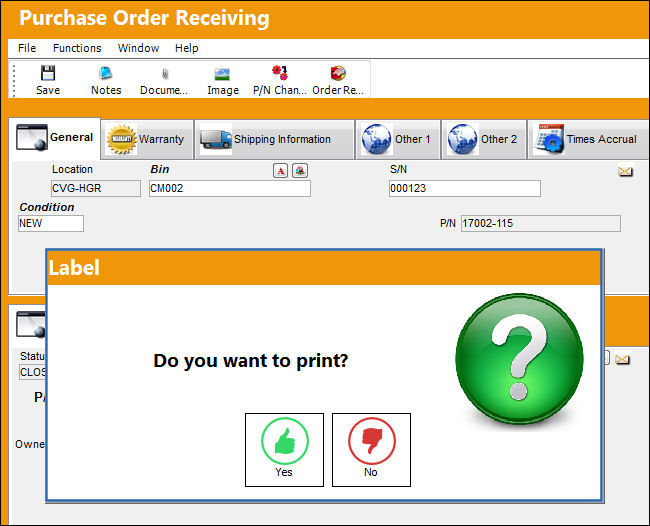
Task: Click the Order Receiving toolbar icon
Action: [338, 80]
